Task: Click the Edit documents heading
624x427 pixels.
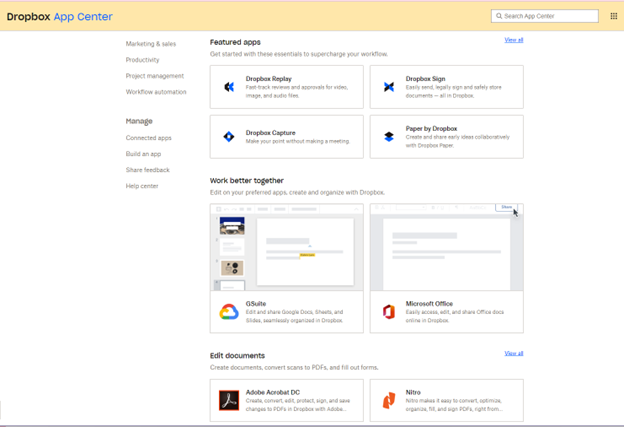Action: click(x=237, y=355)
